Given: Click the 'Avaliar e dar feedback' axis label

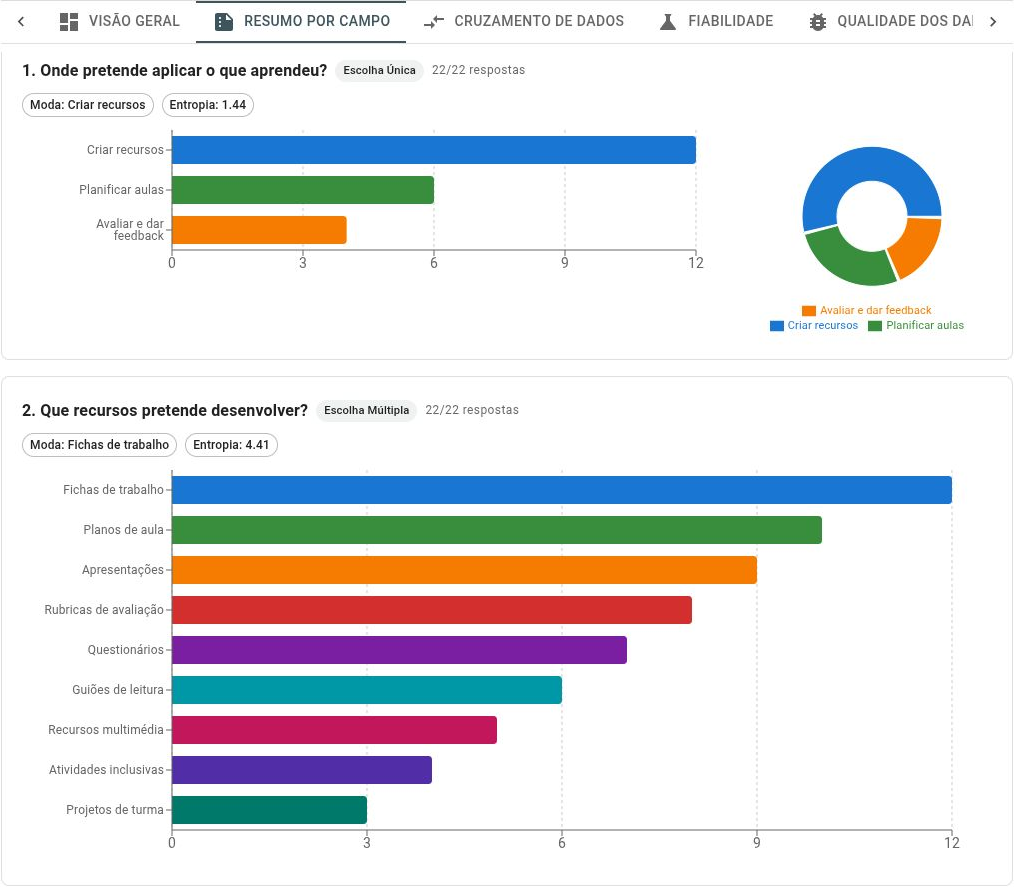Looking at the screenshot, I should pos(130,230).
